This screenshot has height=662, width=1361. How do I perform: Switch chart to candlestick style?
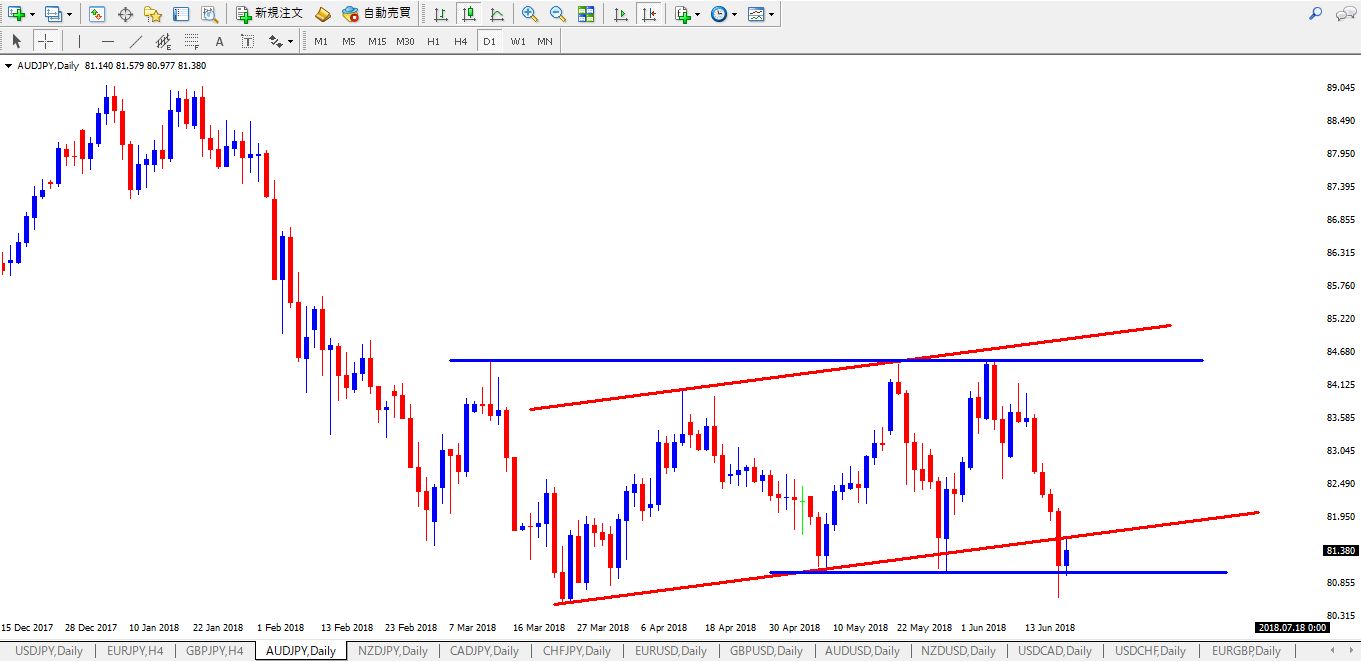point(468,14)
